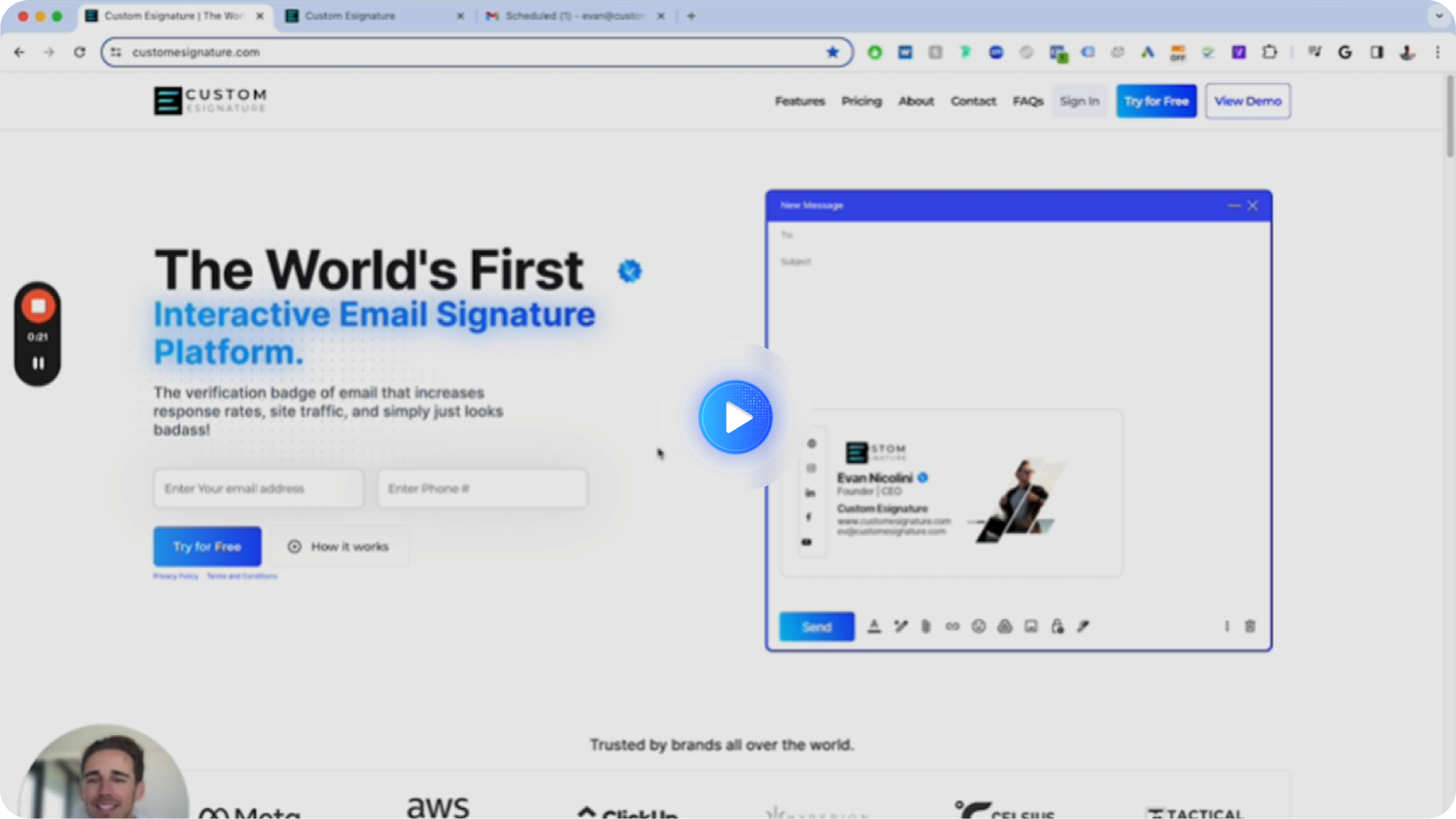Stop the screen recording with red stop button

tap(37, 306)
